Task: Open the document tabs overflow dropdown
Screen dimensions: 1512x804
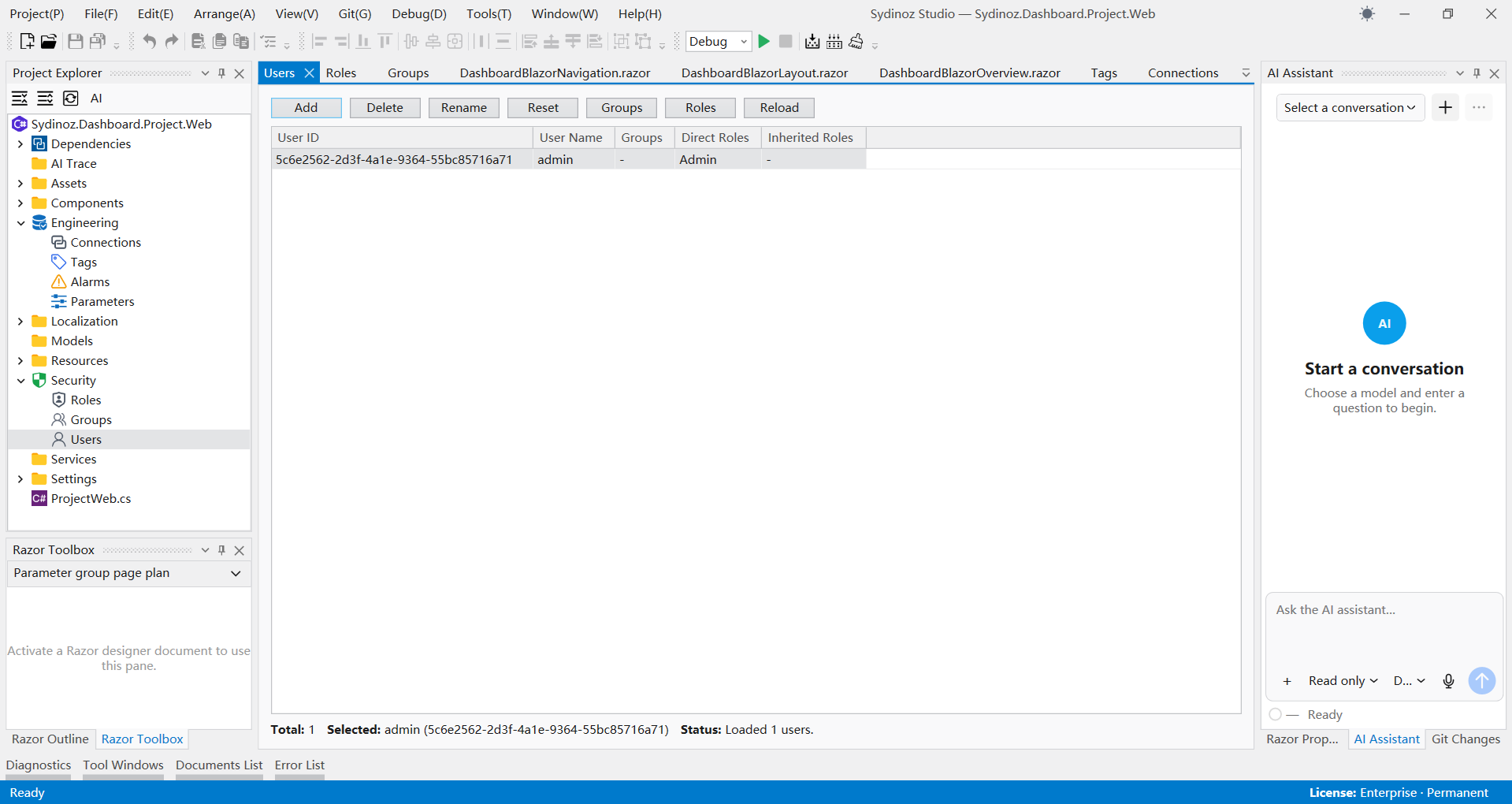Action: (x=1246, y=73)
